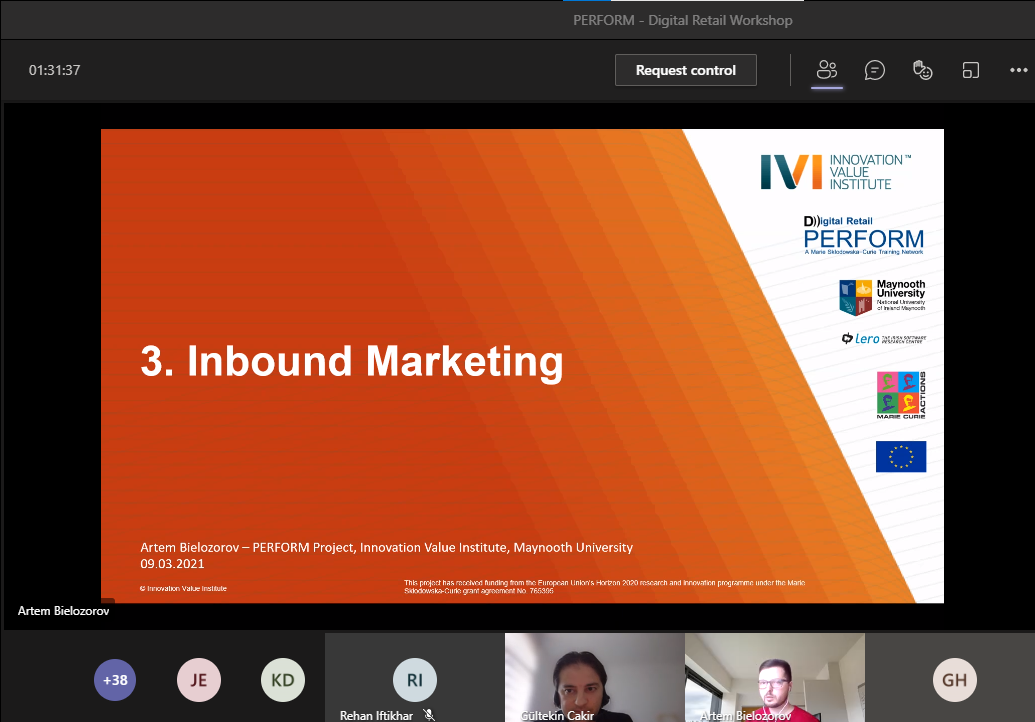Open the participants panel icon
This screenshot has height=722, width=1035.
pos(826,70)
